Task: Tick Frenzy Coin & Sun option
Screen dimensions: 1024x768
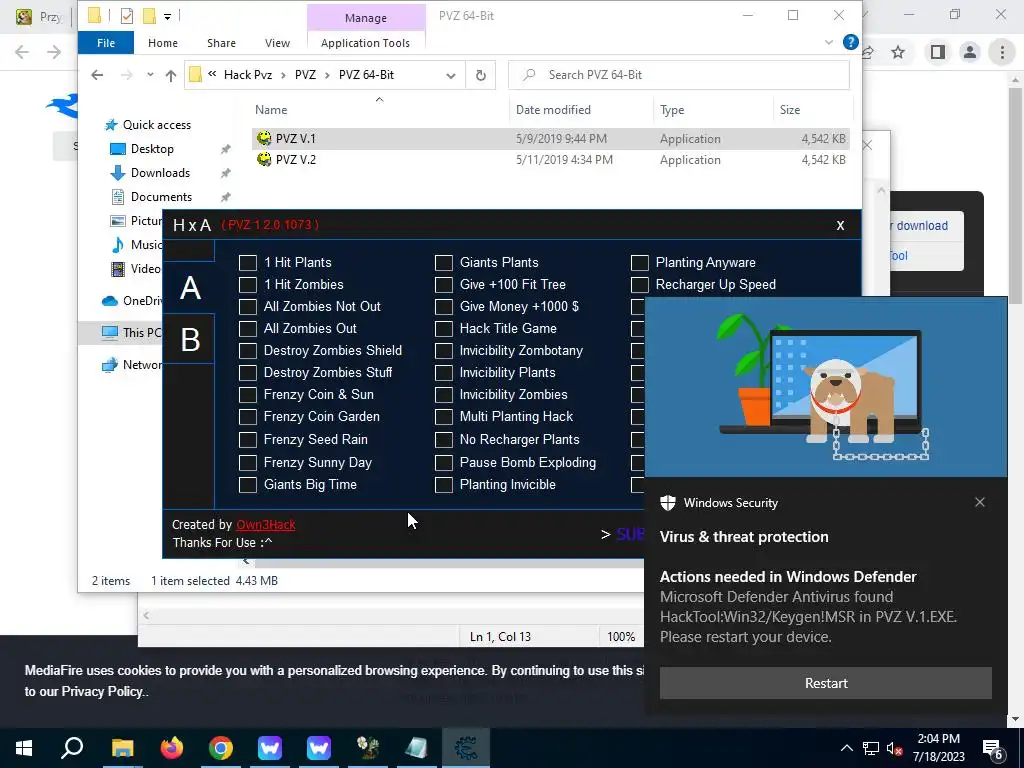Action: (248, 395)
